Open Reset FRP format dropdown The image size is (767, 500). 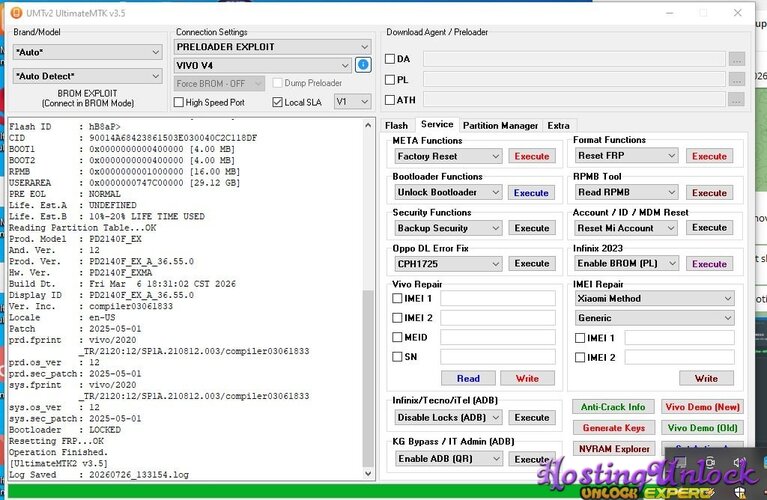(627, 156)
